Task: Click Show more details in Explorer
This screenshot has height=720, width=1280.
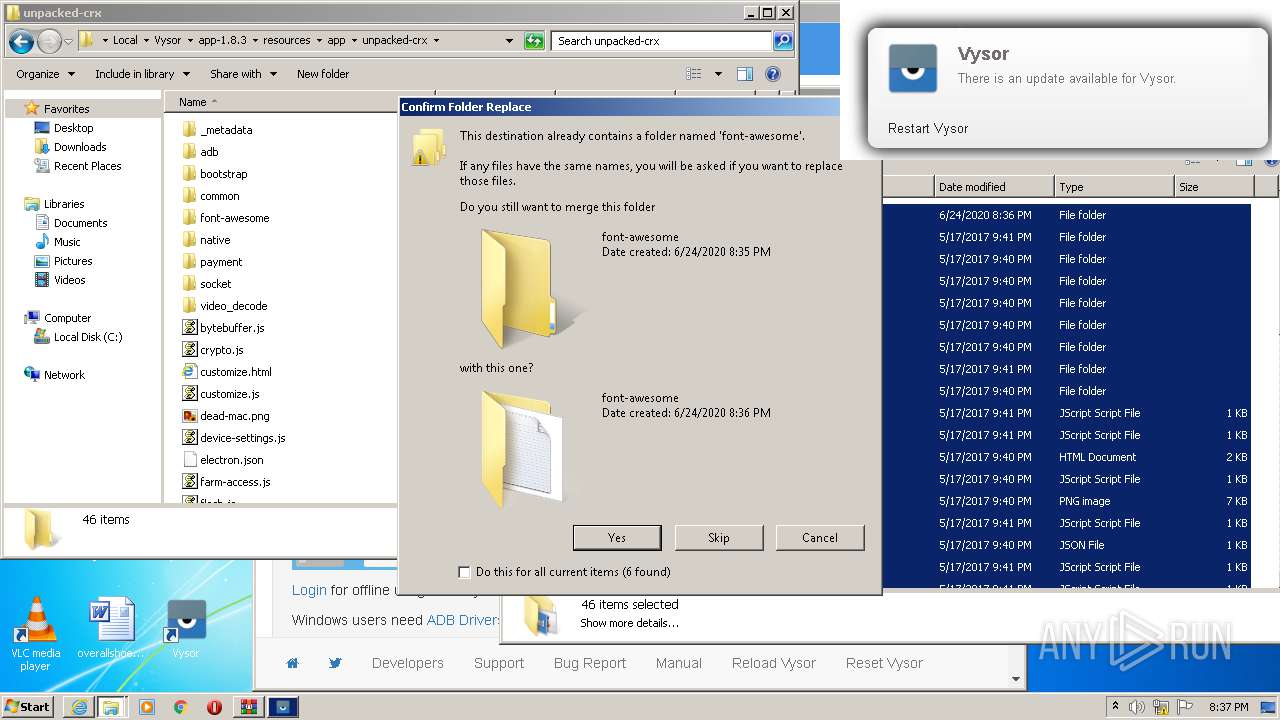Action: (629, 623)
